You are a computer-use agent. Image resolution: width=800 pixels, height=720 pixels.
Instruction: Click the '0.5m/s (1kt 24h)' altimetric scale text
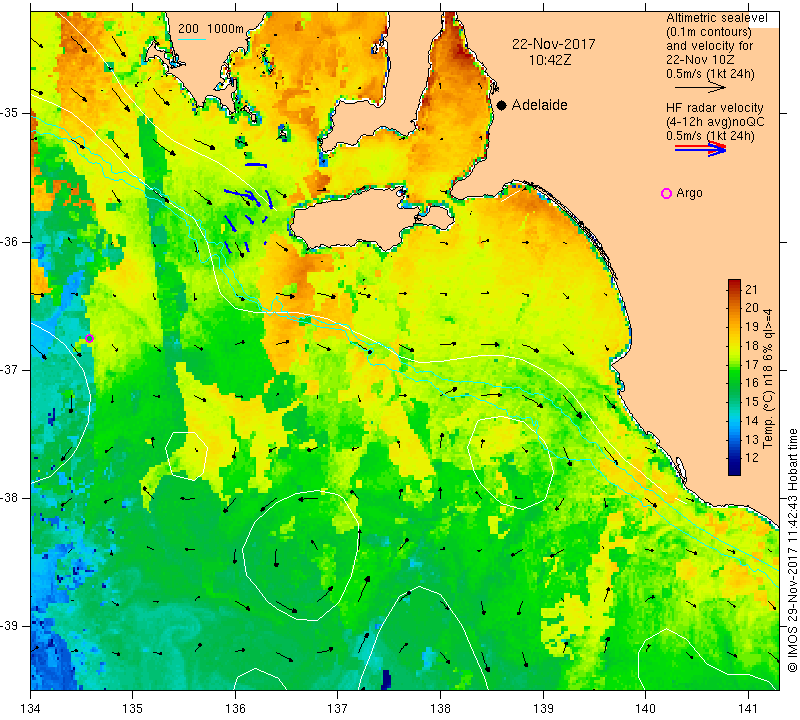[710, 74]
